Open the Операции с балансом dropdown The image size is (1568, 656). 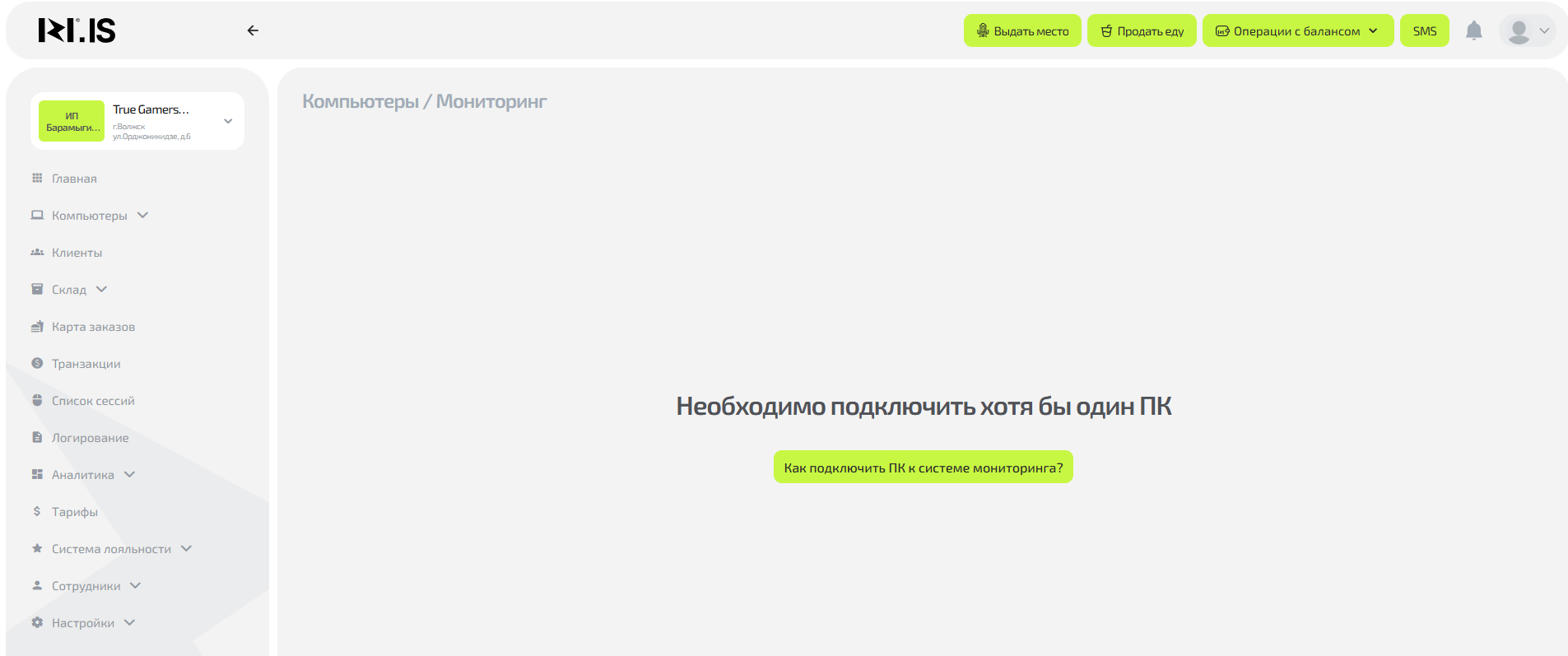point(1297,31)
